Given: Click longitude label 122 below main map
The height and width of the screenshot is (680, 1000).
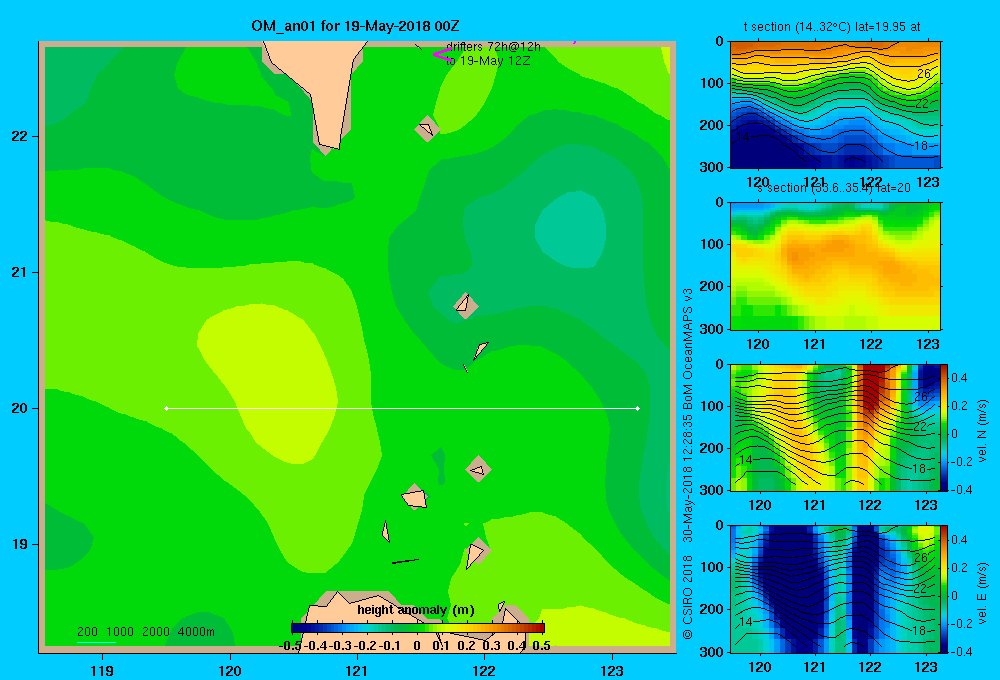Looking at the screenshot, I should point(484,670).
